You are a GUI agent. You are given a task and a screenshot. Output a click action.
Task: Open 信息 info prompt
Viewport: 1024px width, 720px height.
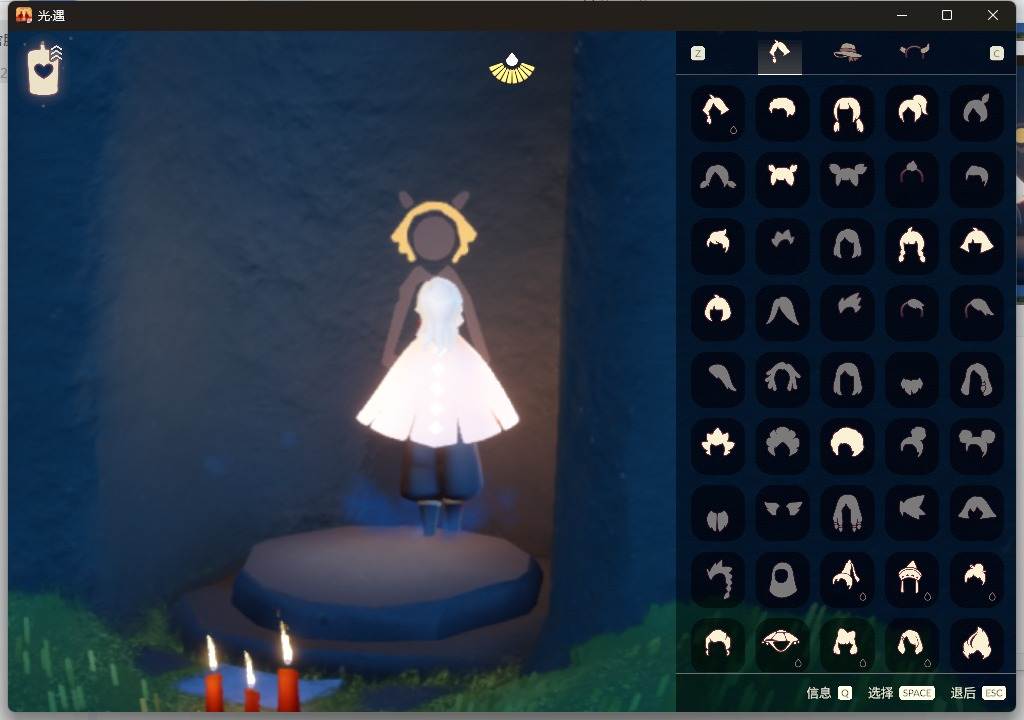pyautogui.click(x=829, y=693)
